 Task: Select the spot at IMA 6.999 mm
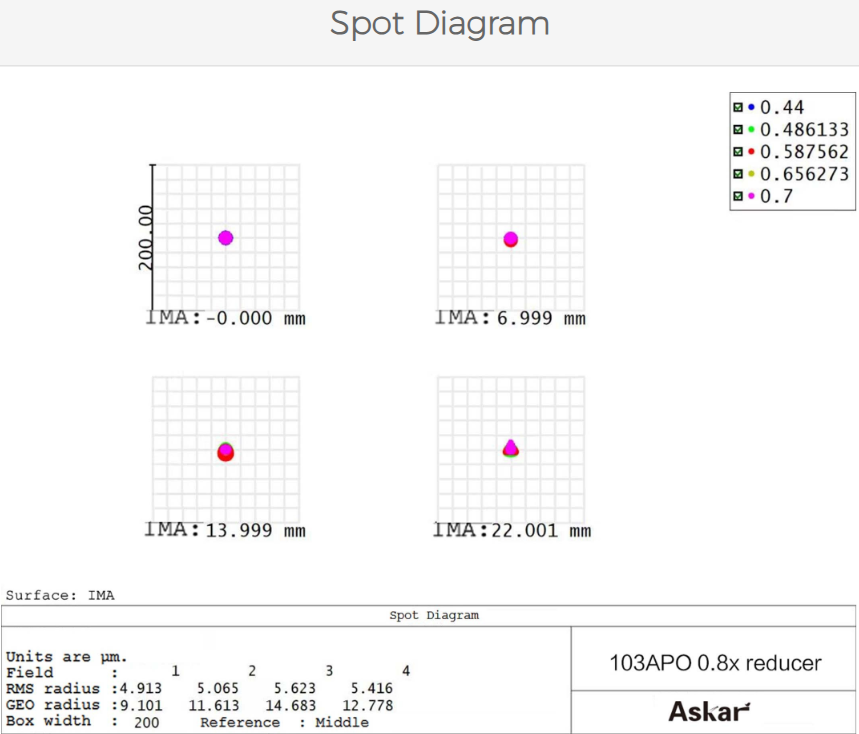coord(511,239)
